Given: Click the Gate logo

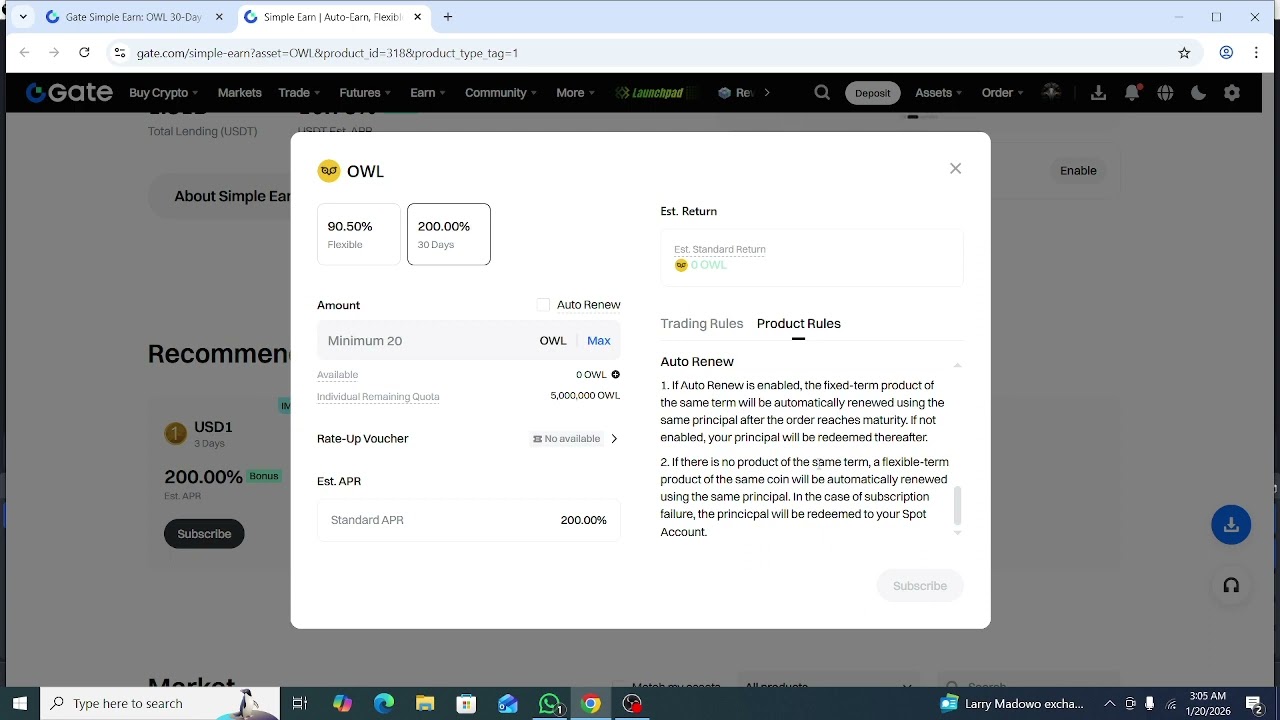Looking at the screenshot, I should [69, 93].
